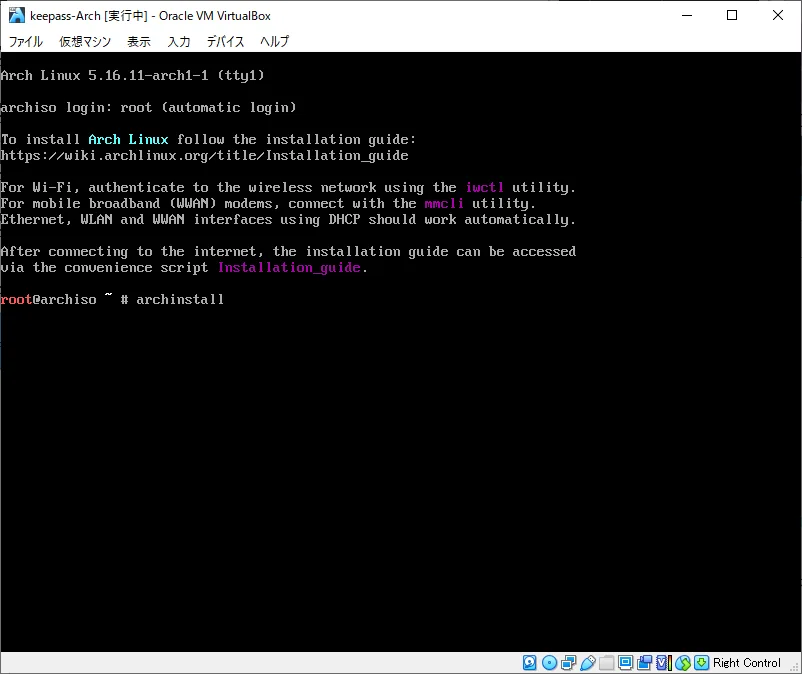Open the 仮想マシン menu
The image size is (802, 674).
click(85, 41)
